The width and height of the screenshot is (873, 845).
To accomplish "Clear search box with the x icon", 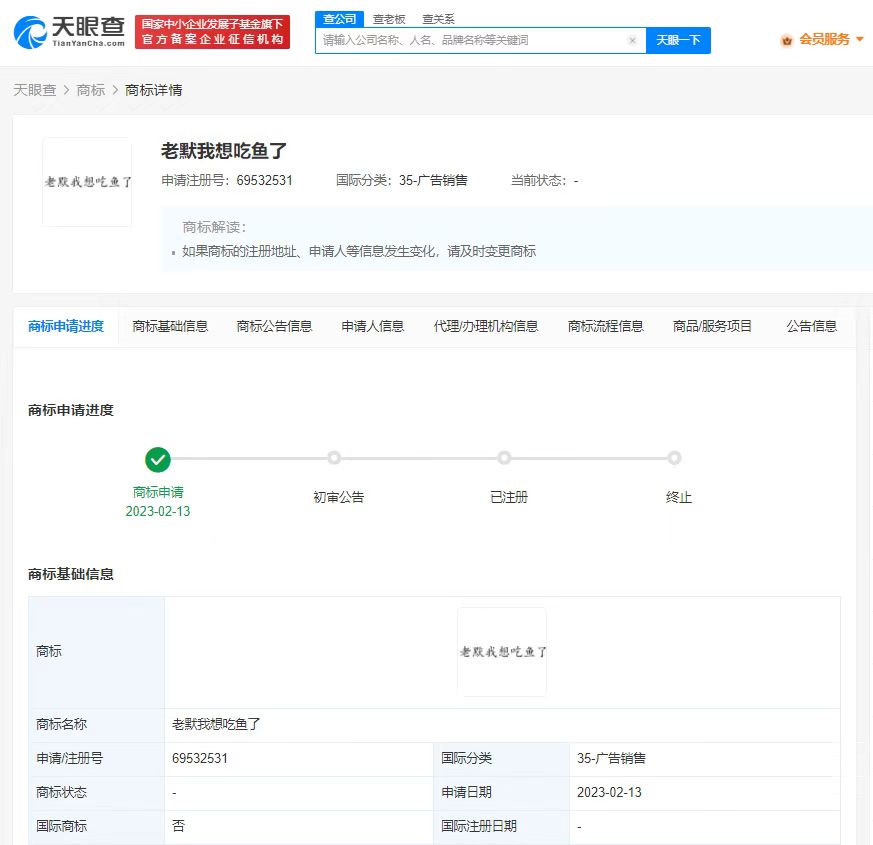I will pyautogui.click(x=632, y=40).
